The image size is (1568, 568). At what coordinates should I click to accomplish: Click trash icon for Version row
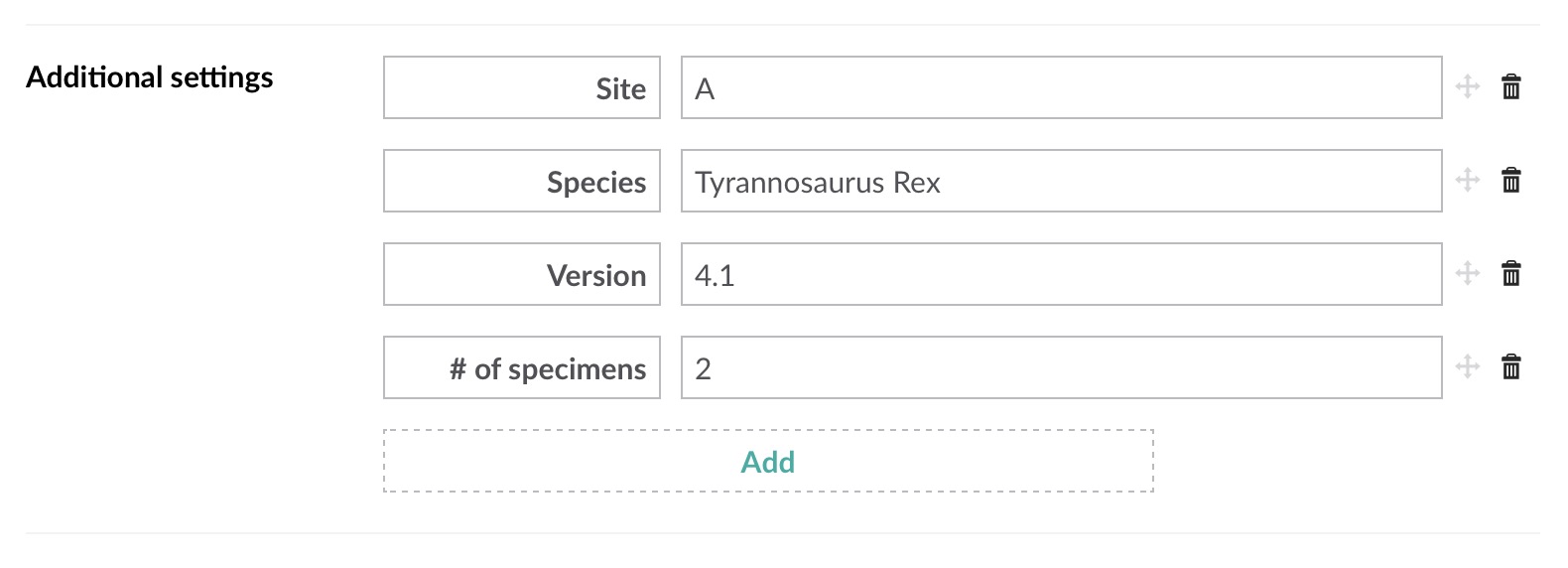(x=1510, y=274)
